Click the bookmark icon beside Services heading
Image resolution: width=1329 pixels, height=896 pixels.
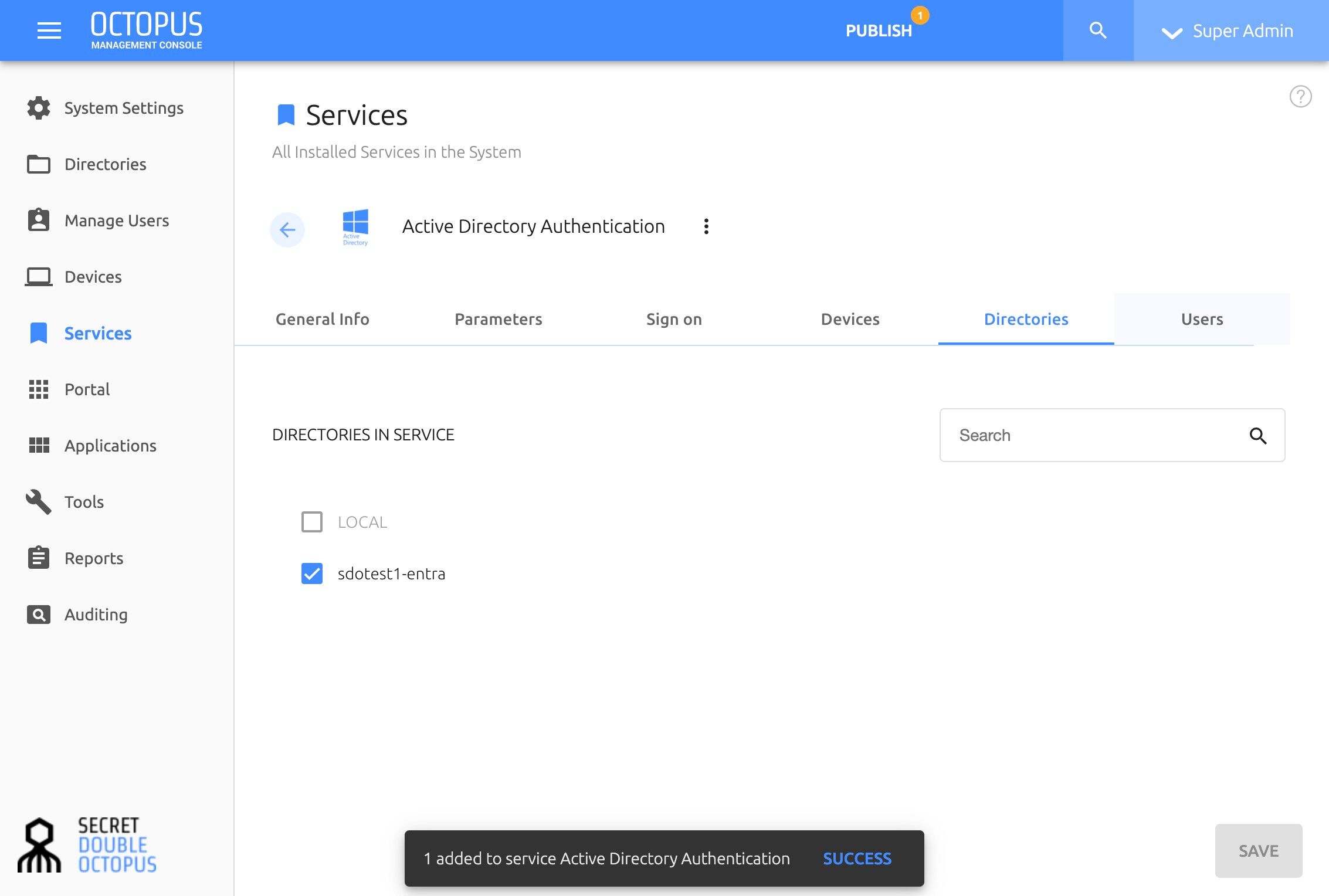[x=286, y=115]
